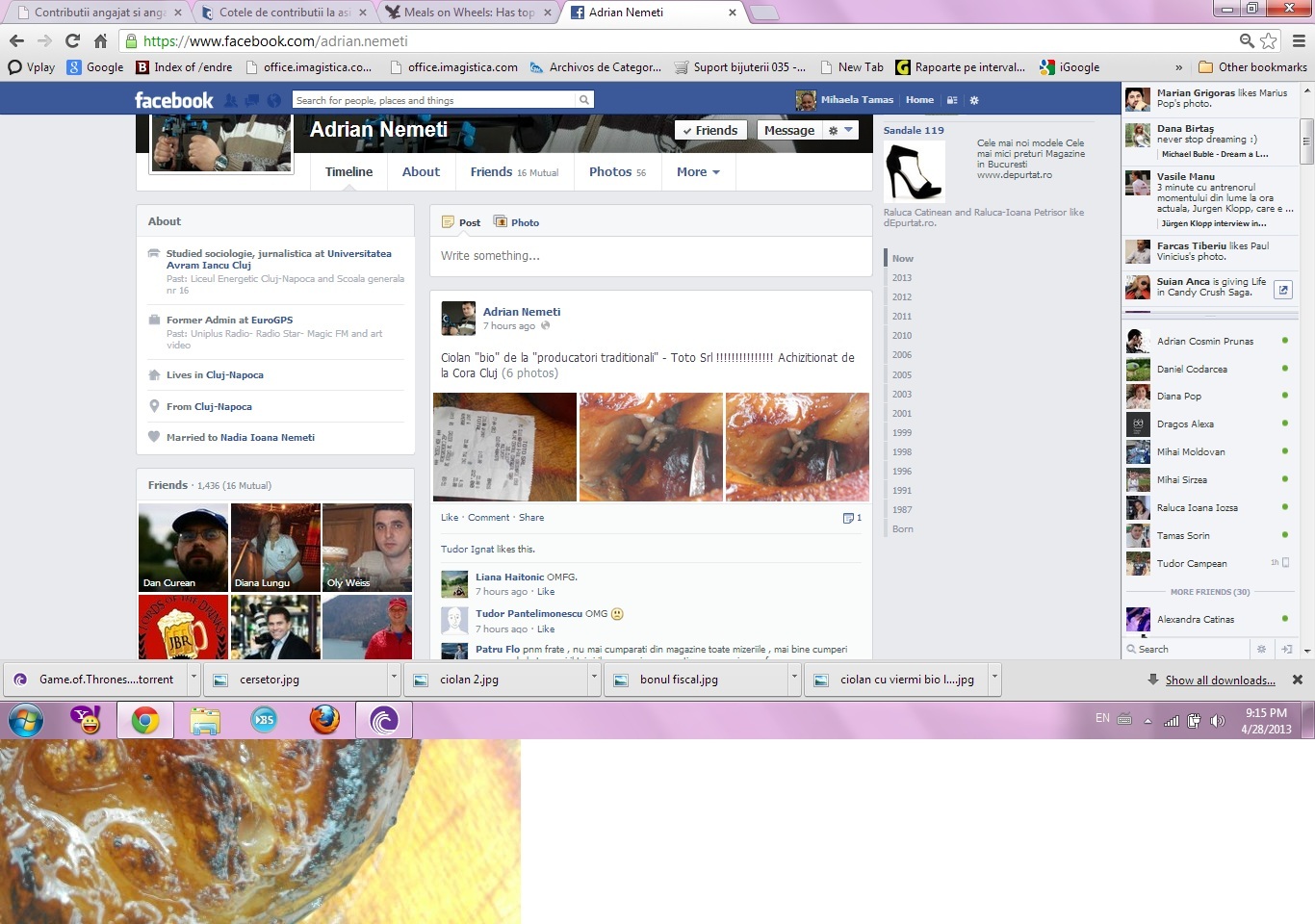Open Photos 56 profile tab
1315x924 pixels.
pos(617,172)
